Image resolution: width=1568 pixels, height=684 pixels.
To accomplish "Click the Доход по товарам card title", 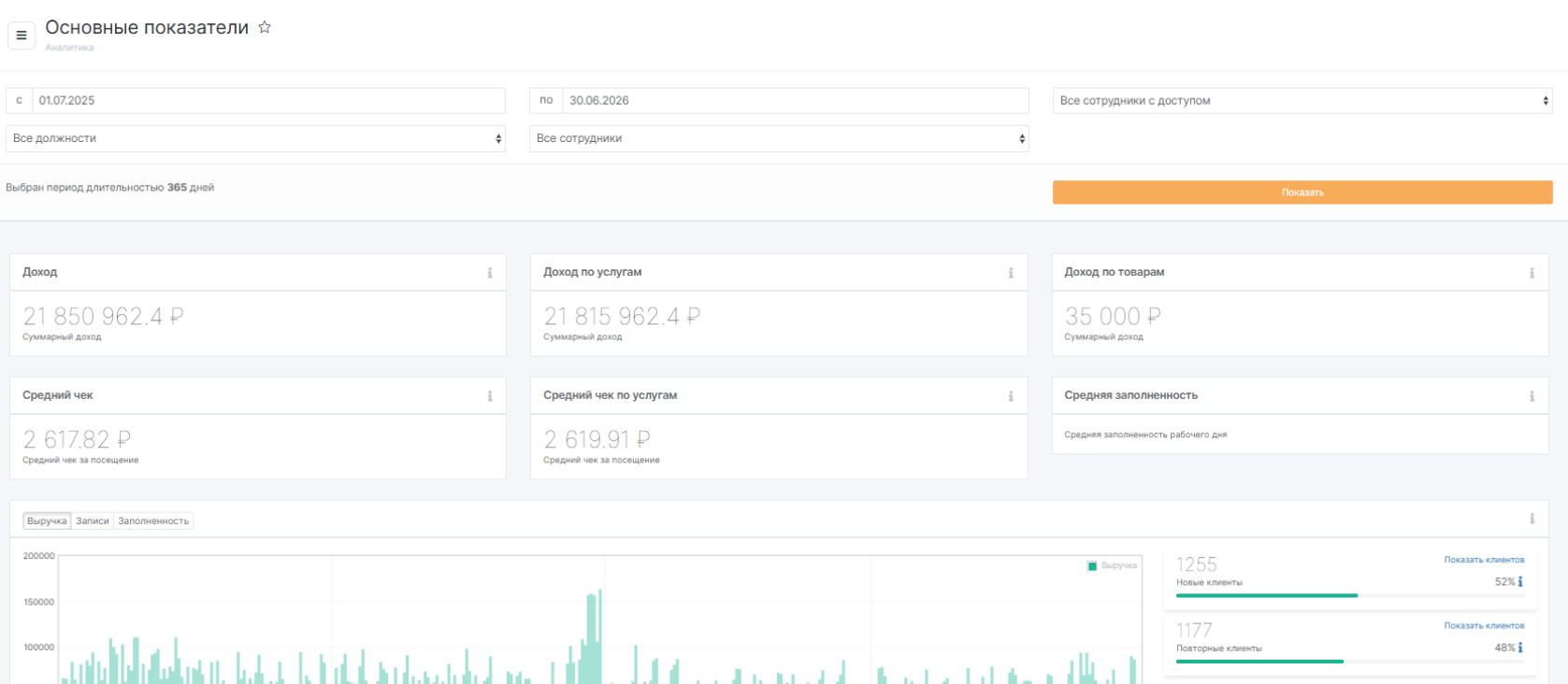I will pyautogui.click(x=1115, y=272).
